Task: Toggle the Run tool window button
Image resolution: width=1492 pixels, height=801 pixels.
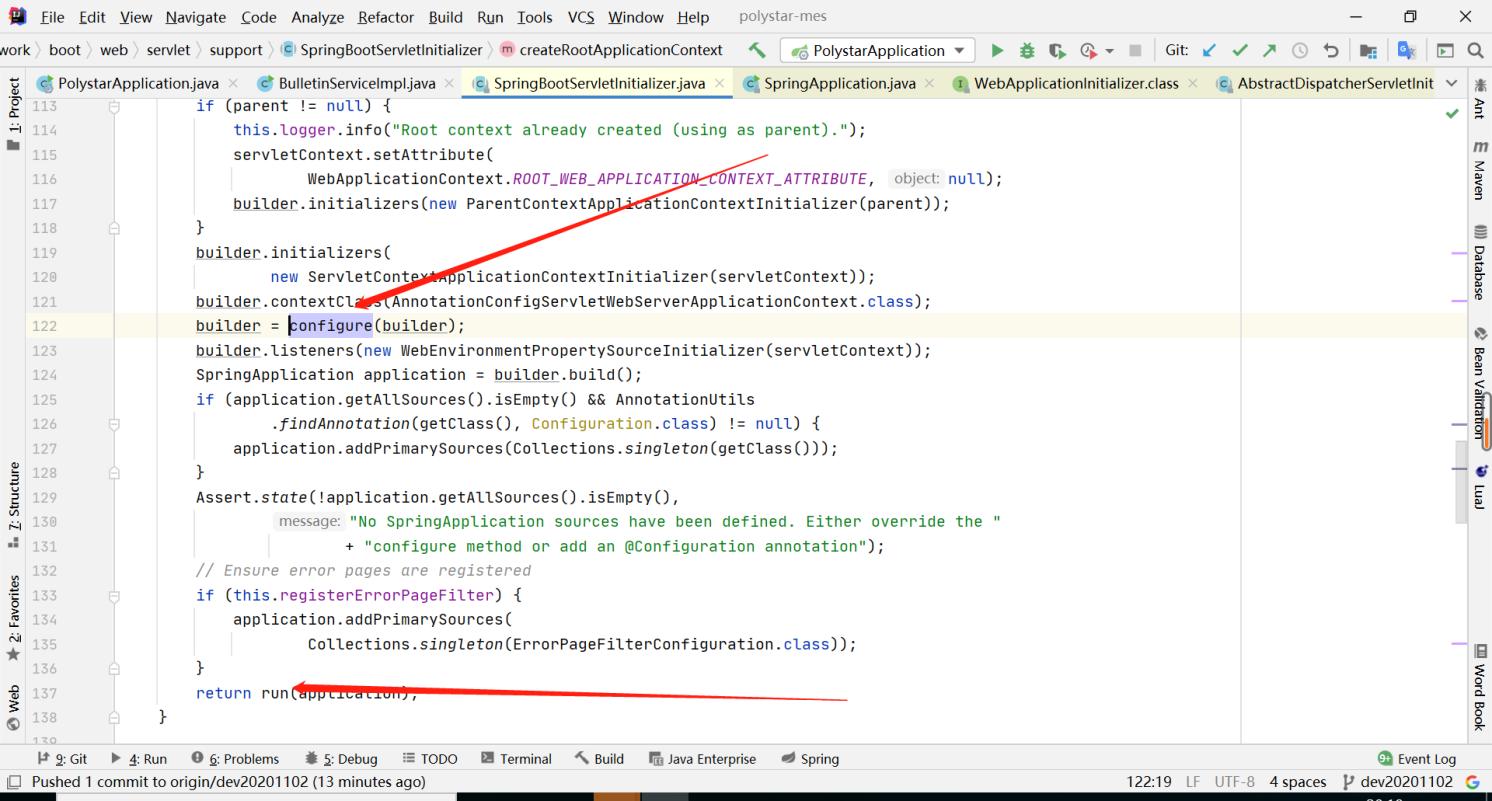Action: pos(139,759)
